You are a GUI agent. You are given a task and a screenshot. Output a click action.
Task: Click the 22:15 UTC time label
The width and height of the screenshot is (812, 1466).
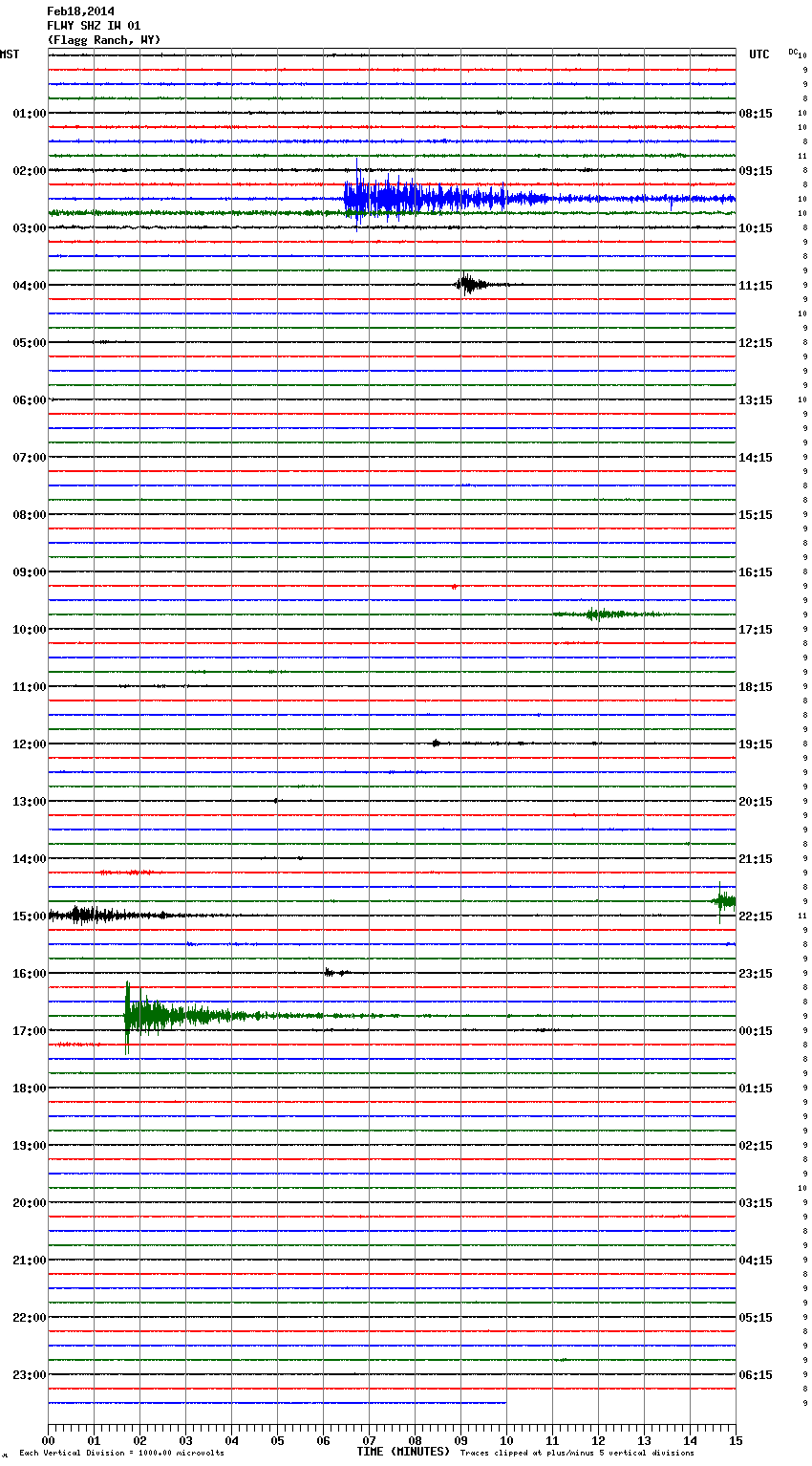(756, 916)
